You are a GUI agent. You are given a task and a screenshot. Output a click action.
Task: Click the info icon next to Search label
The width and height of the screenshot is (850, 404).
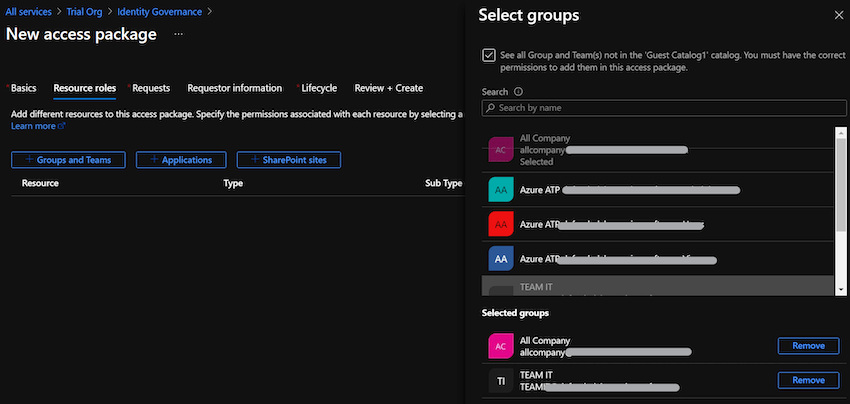[x=518, y=92]
